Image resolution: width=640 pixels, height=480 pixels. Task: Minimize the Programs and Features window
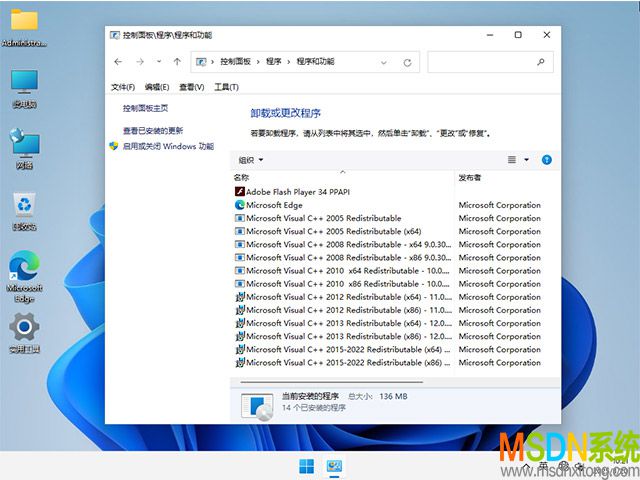[x=490, y=35]
